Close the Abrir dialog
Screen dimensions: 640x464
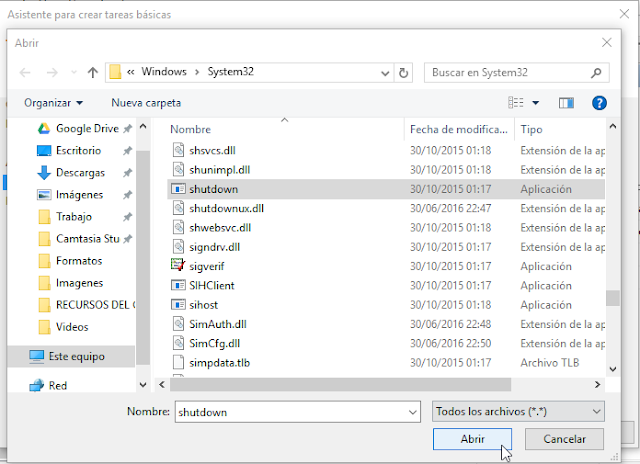(x=607, y=42)
